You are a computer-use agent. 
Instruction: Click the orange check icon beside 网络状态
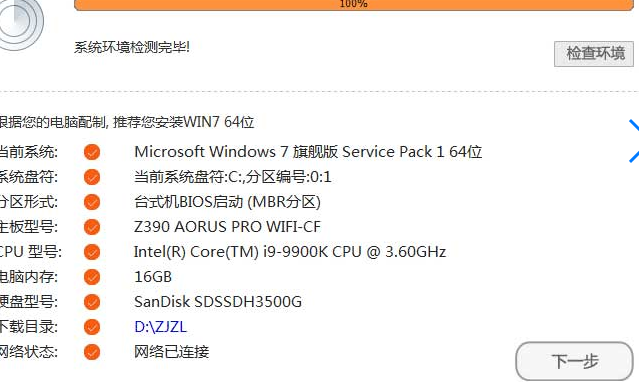point(92,352)
